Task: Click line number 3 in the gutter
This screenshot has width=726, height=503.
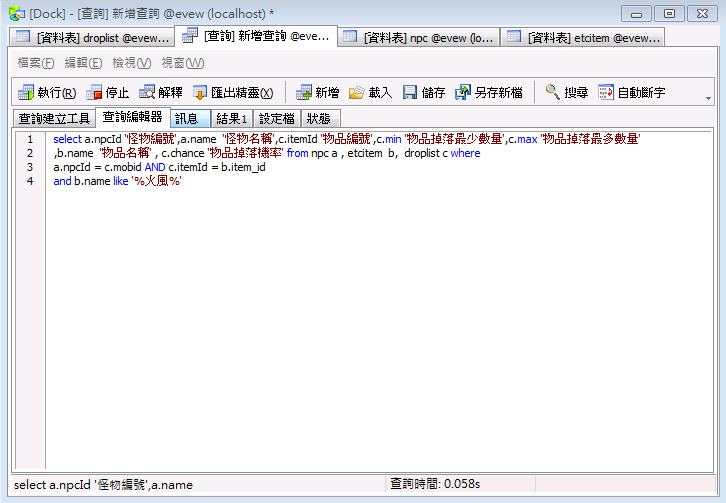Action: click(x=30, y=167)
